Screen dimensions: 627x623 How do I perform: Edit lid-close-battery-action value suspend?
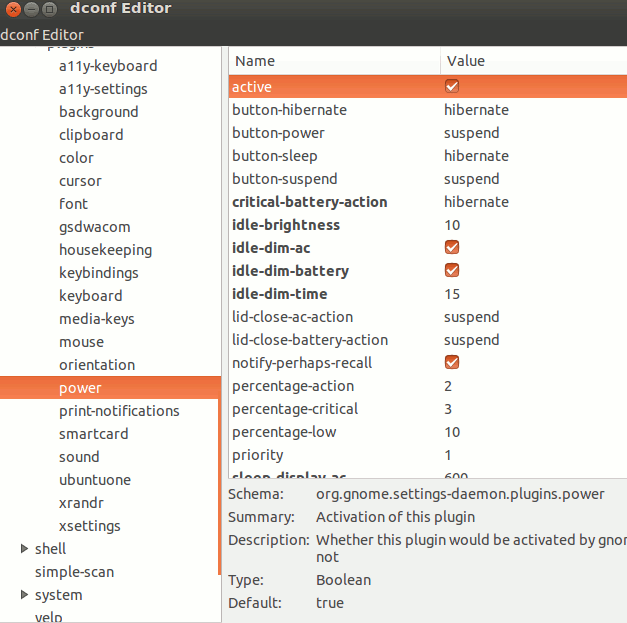coord(471,340)
